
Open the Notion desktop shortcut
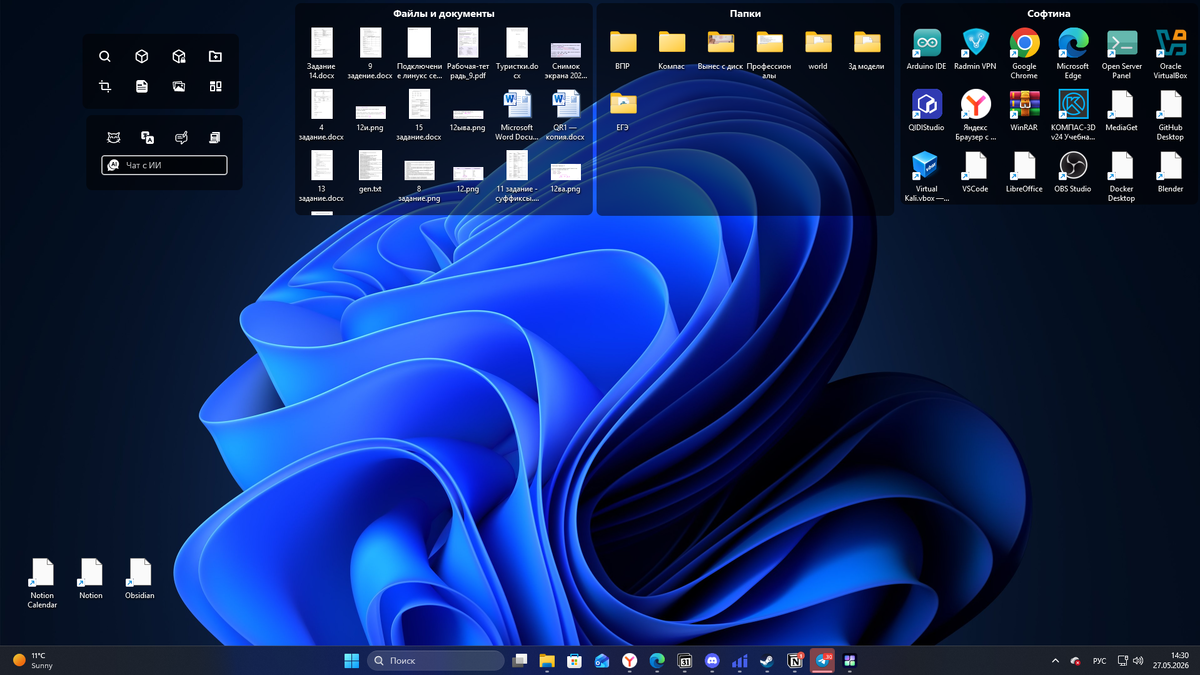[91, 579]
